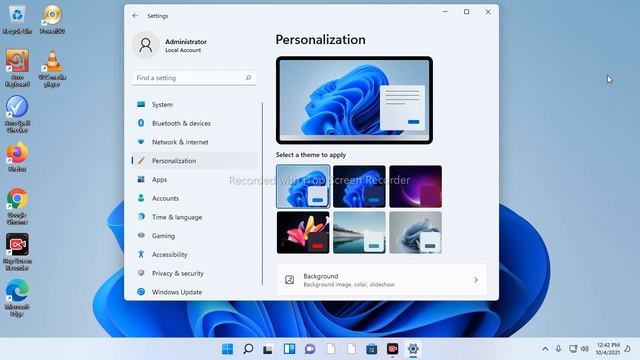Screen dimensions: 640x360
Task: Go back using the Settings back arrow
Action: [135, 16]
